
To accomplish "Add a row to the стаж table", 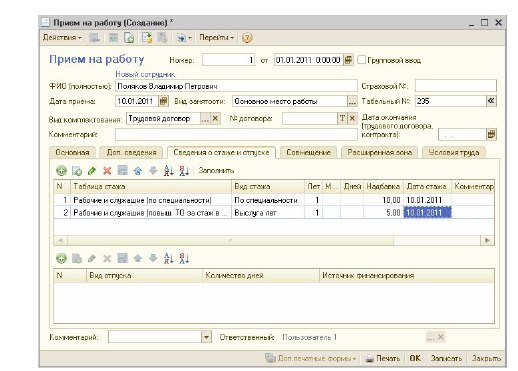I will 61,171.
